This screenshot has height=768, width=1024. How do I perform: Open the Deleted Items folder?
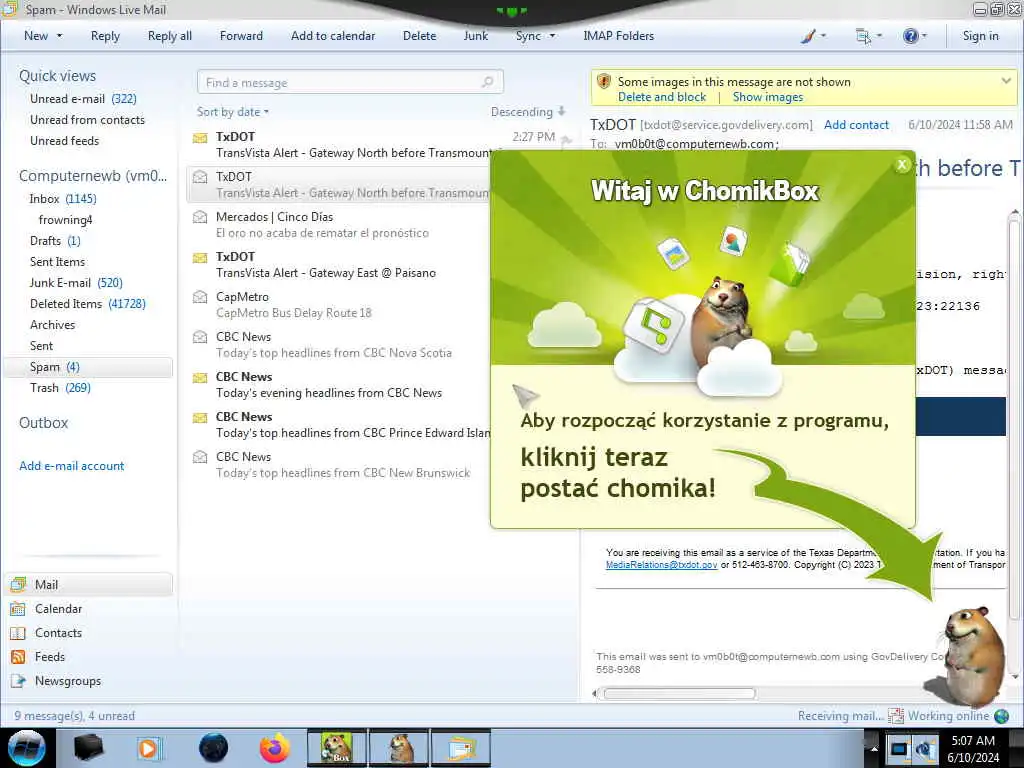point(88,304)
